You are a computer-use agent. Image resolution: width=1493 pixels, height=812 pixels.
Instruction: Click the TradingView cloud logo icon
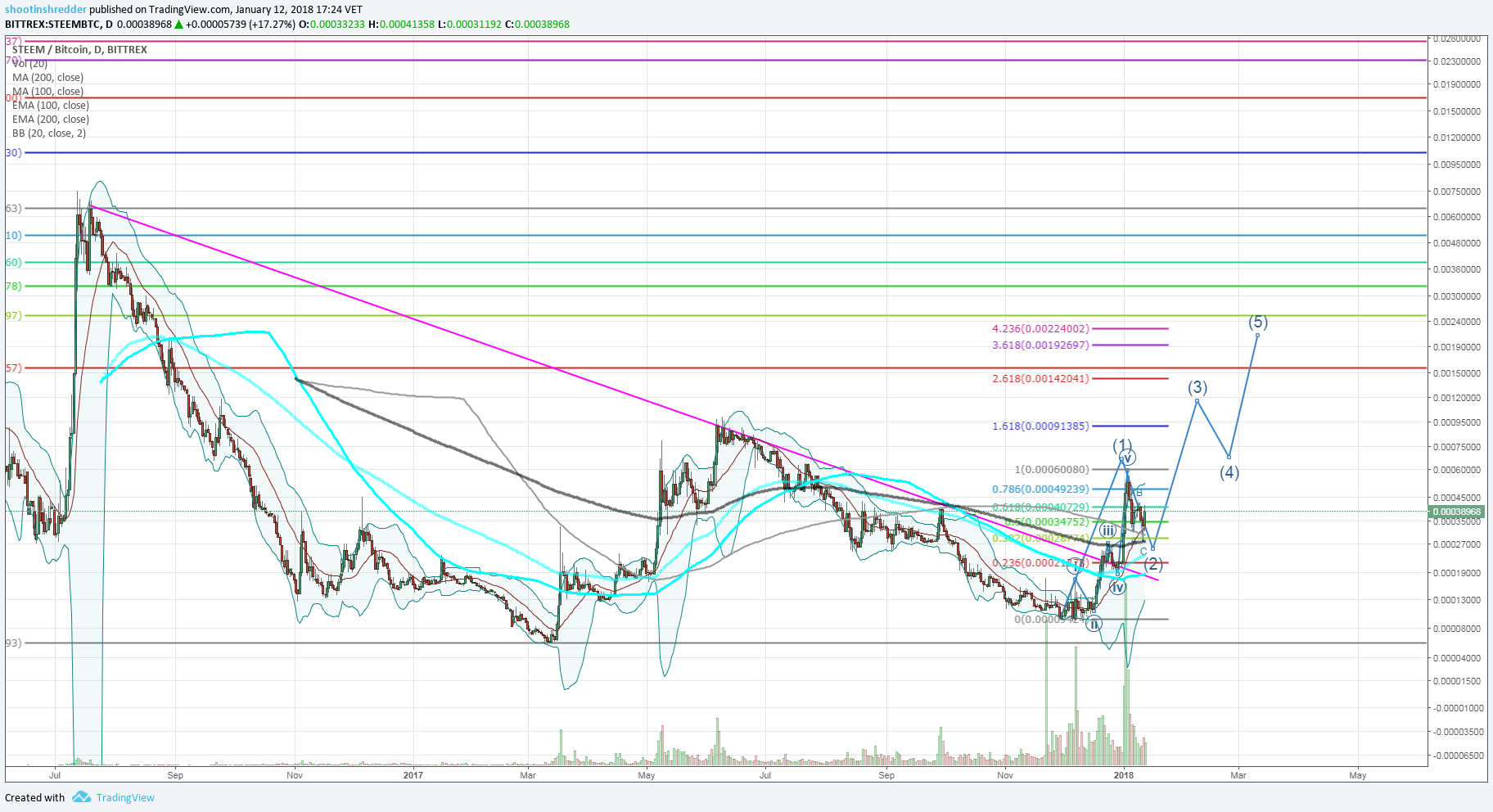pyautogui.click(x=81, y=796)
